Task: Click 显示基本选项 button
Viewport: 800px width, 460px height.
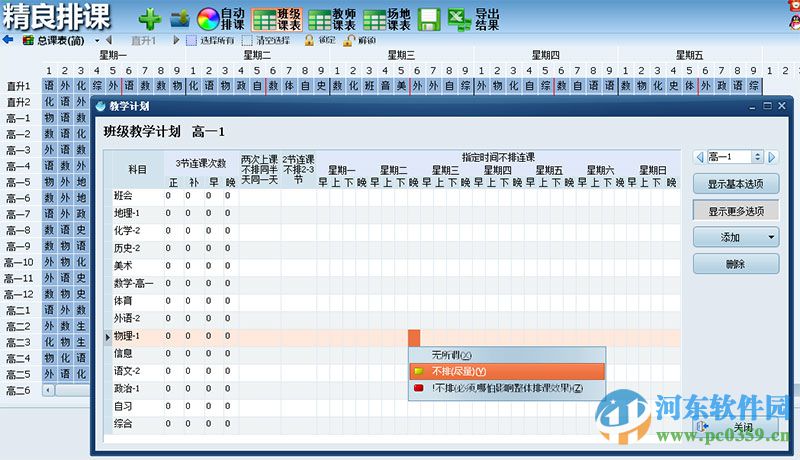Action: pyautogui.click(x=736, y=184)
